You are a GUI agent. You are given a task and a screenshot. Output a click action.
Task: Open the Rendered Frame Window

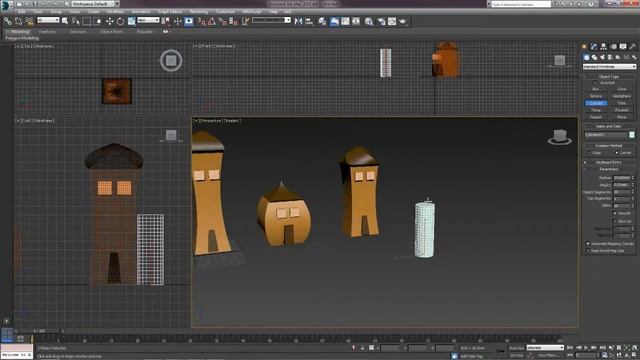392,21
